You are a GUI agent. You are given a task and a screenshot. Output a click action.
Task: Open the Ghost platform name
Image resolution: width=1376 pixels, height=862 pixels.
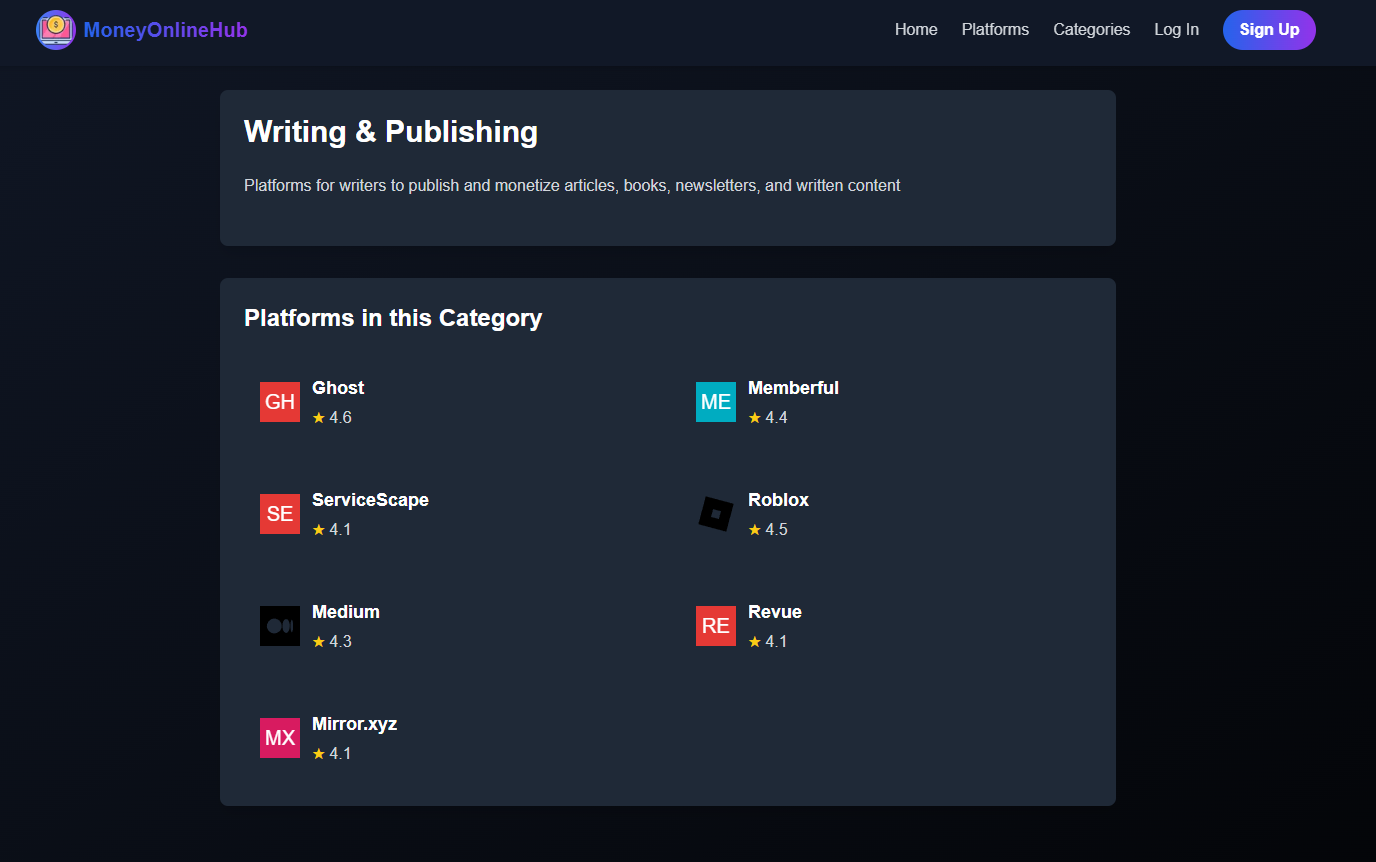(x=338, y=388)
